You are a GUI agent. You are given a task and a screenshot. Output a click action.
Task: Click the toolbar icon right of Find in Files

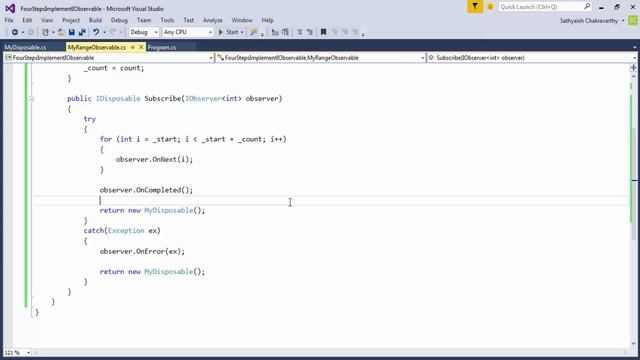275,32
